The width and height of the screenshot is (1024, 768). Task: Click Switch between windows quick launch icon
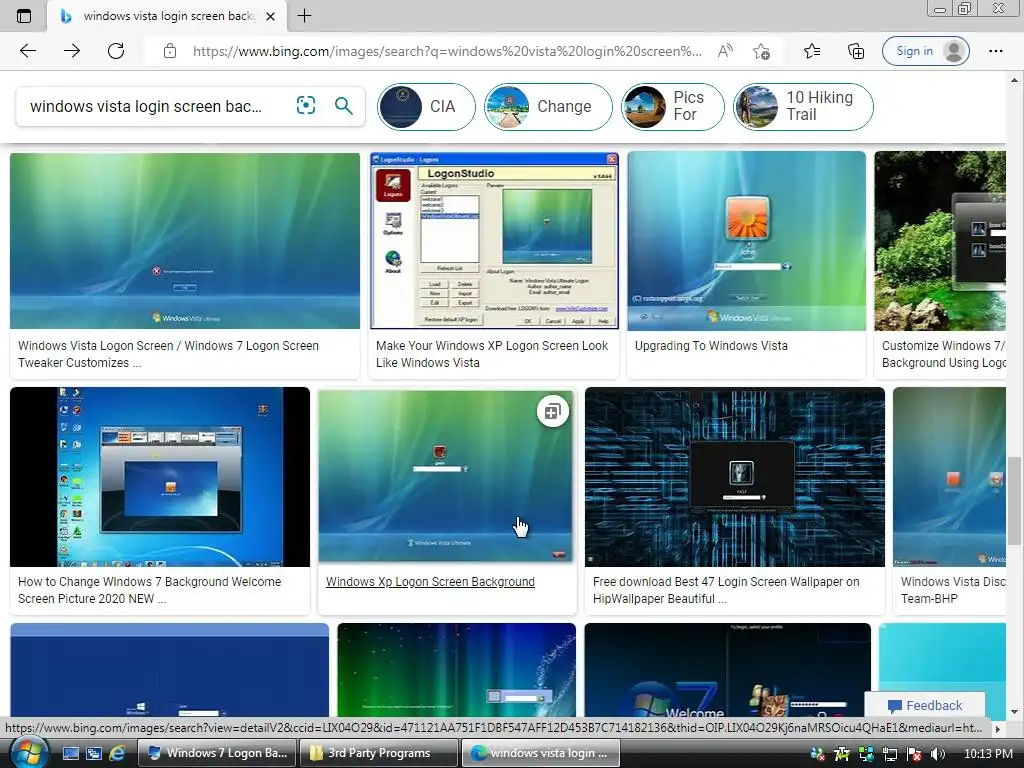(x=93, y=753)
